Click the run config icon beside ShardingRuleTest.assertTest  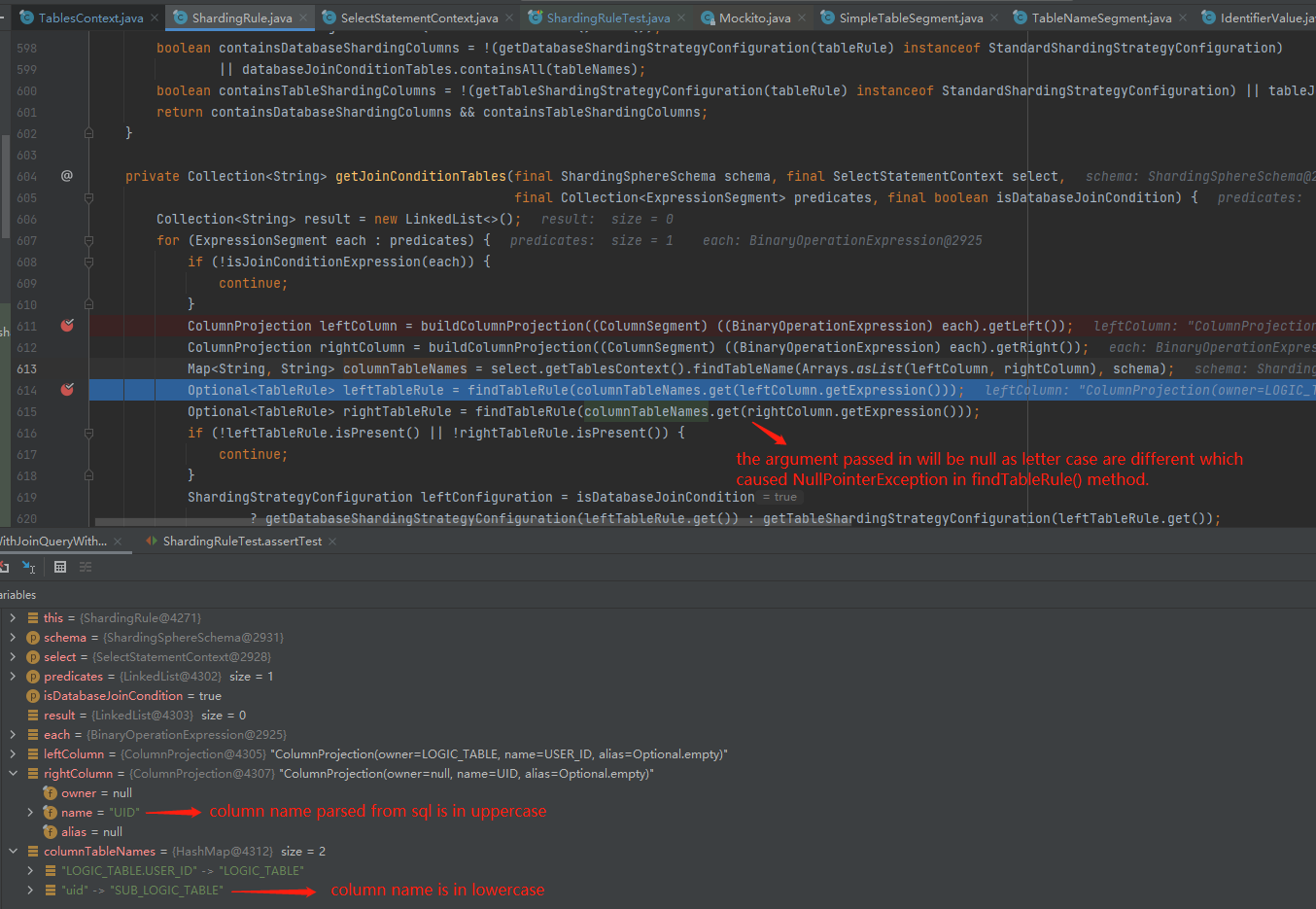pos(152,542)
